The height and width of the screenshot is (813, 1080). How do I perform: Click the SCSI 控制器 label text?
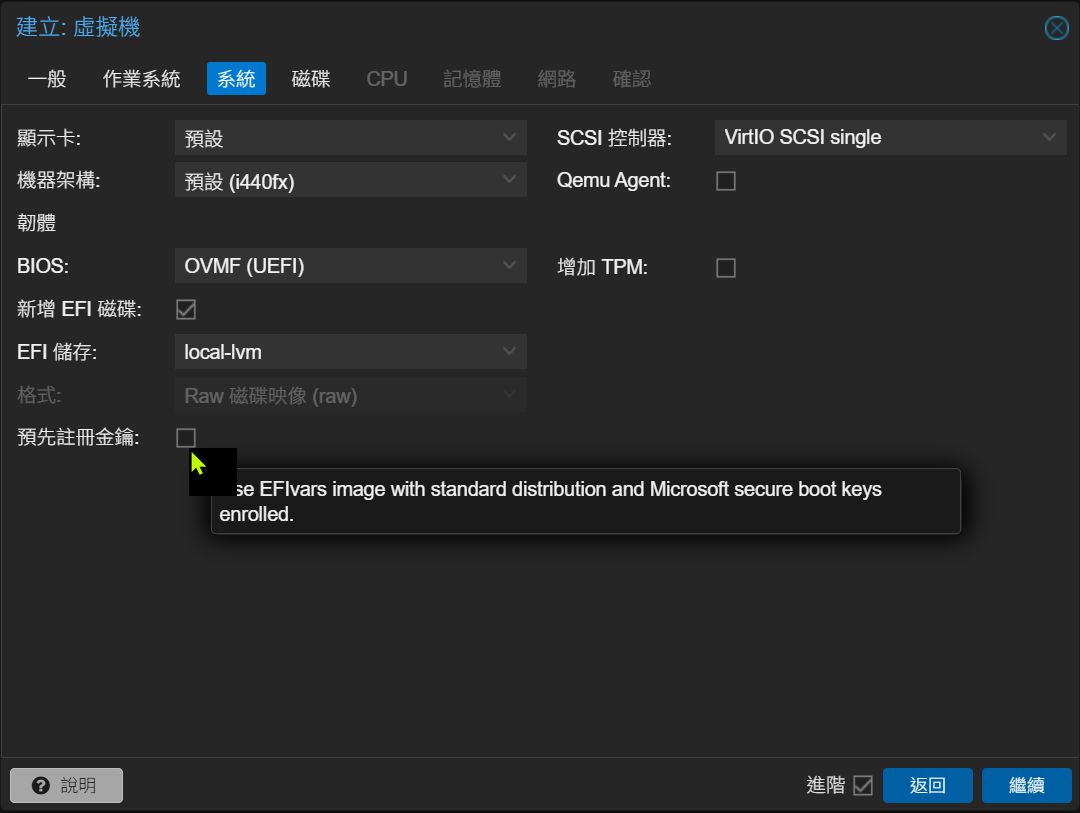614,138
